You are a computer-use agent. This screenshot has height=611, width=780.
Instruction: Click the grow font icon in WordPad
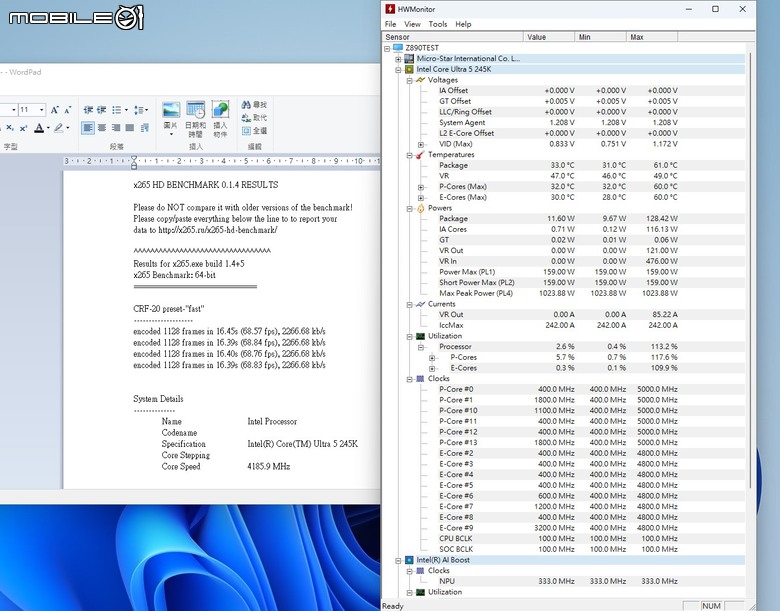[x=55, y=110]
